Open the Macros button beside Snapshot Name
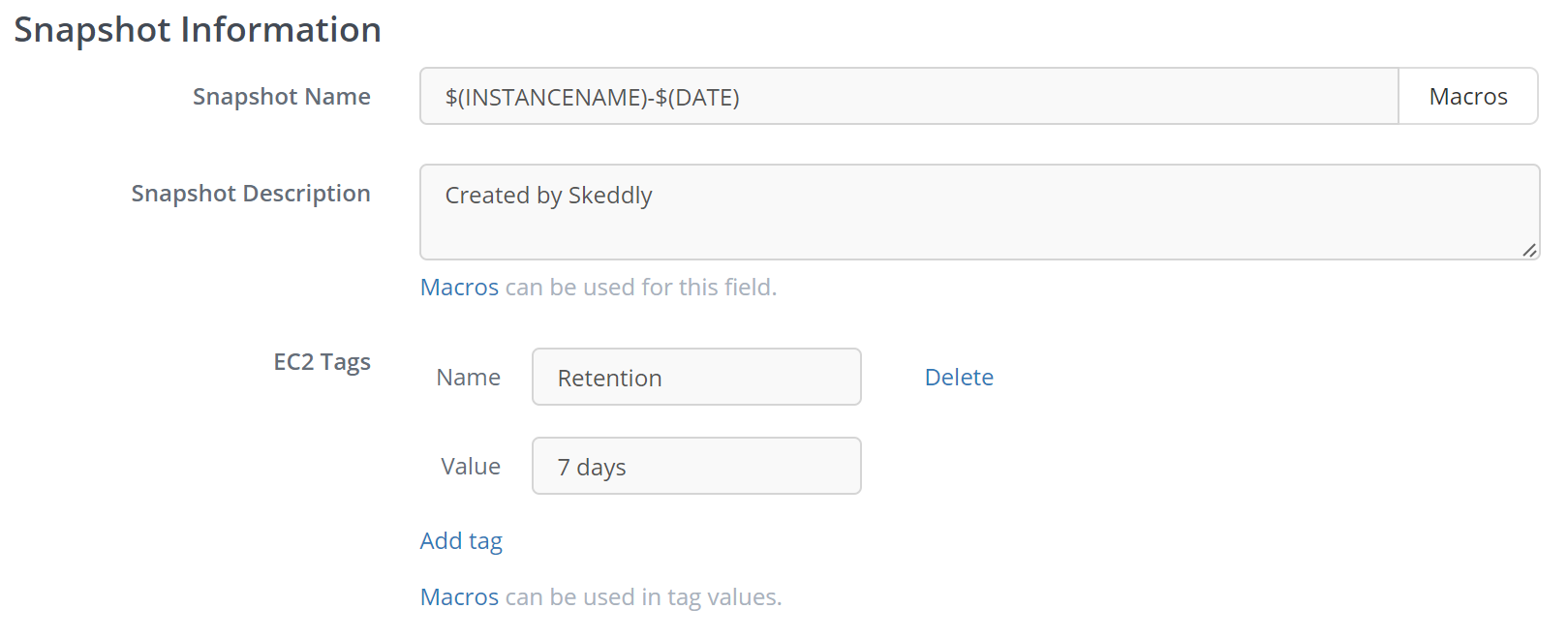The width and height of the screenshot is (1568, 640). click(x=1467, y=96)
